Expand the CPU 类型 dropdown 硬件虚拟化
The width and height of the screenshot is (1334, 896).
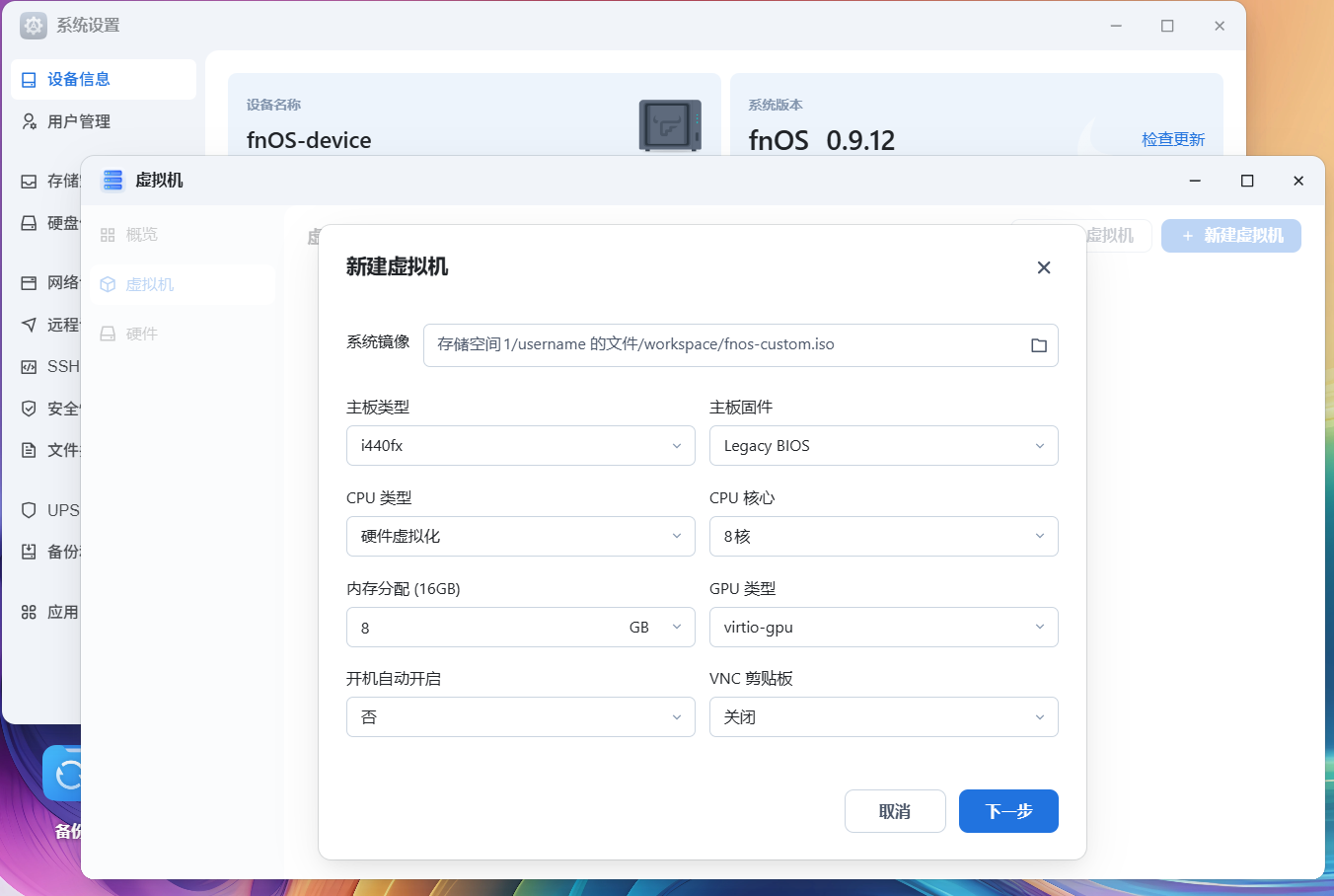click(521, 537)
